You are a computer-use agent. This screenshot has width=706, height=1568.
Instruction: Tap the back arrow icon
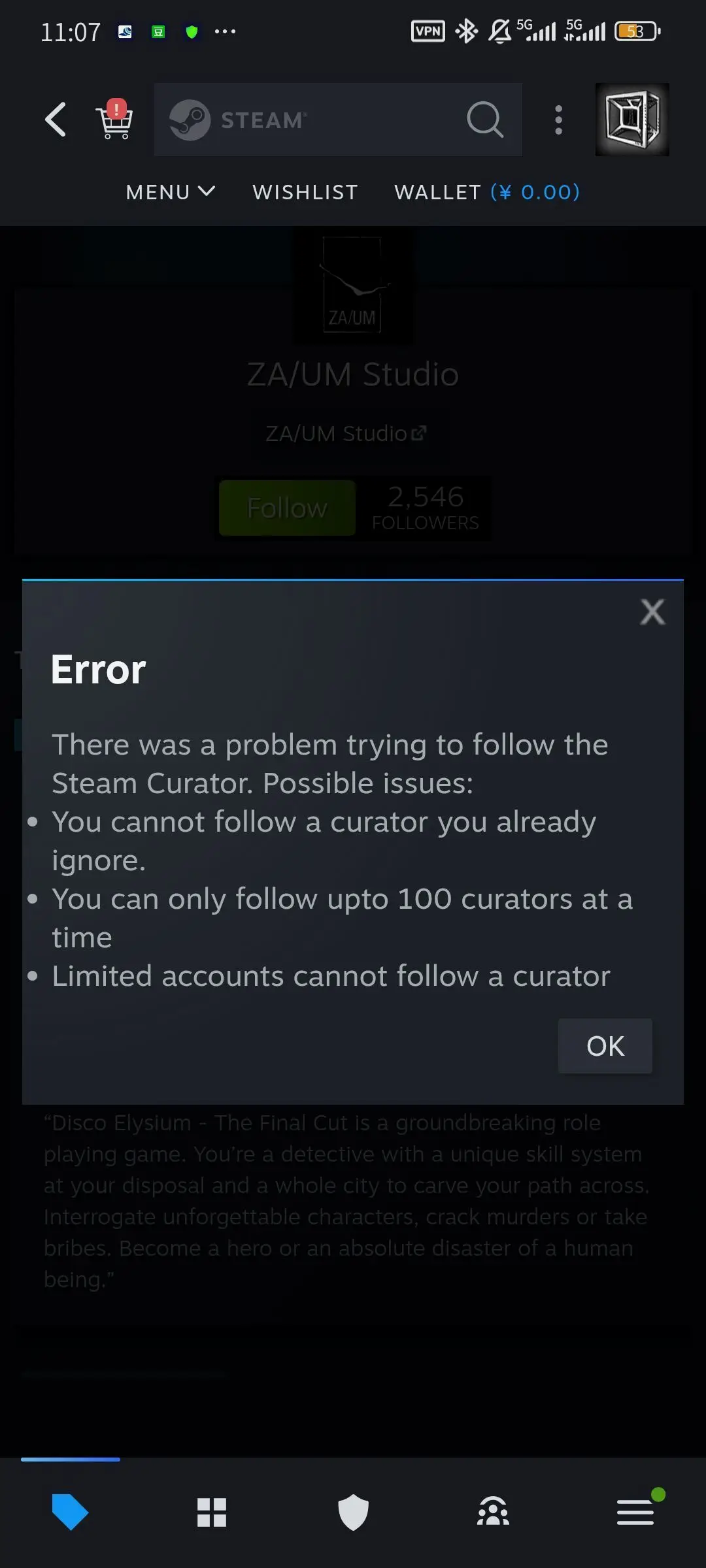pyautogui.click(x=56, y=120)
